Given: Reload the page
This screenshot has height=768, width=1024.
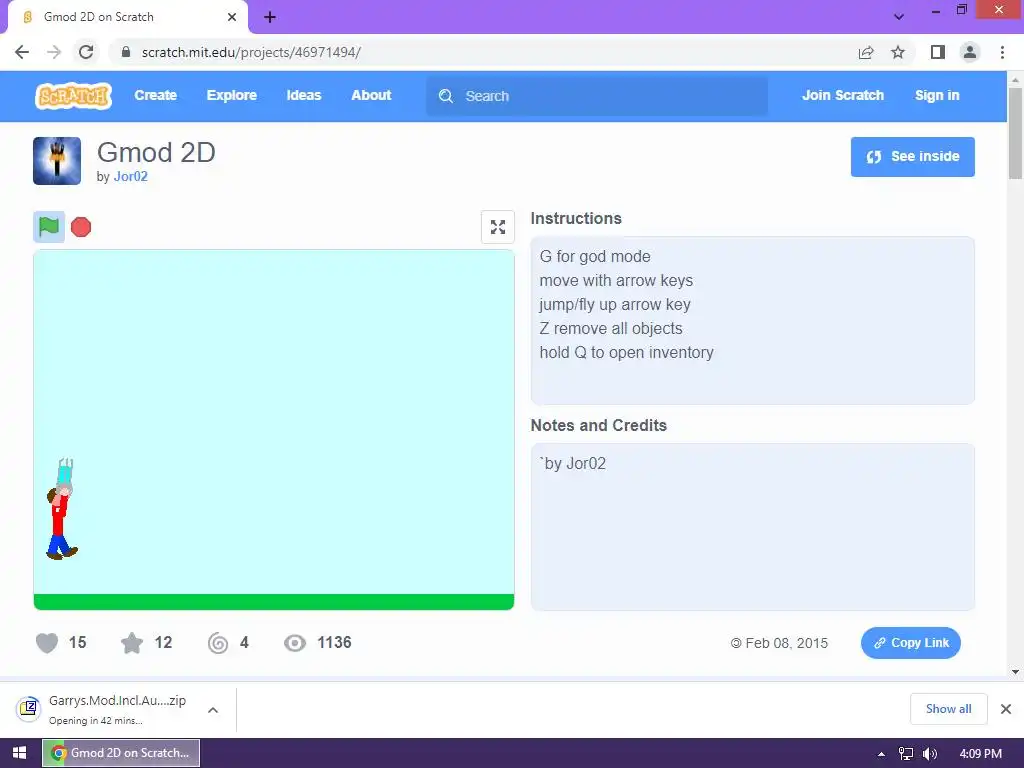Looking at the screenshot, I should pos(86,52).
